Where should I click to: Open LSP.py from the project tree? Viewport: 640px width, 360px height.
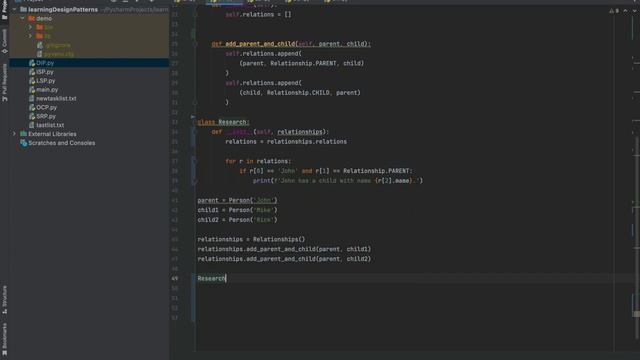46,81
